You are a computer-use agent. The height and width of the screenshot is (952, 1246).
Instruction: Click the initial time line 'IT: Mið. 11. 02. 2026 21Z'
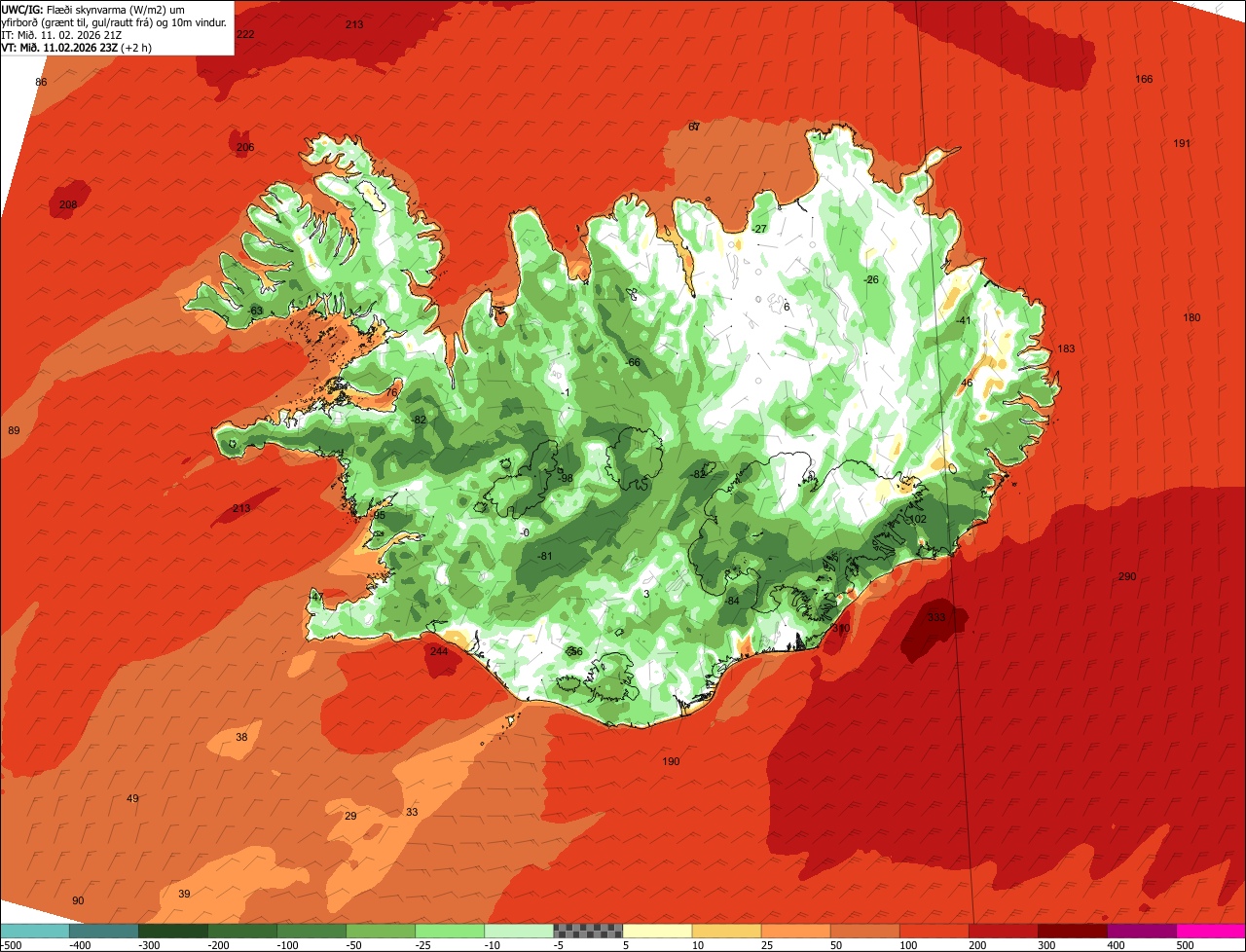61,34
